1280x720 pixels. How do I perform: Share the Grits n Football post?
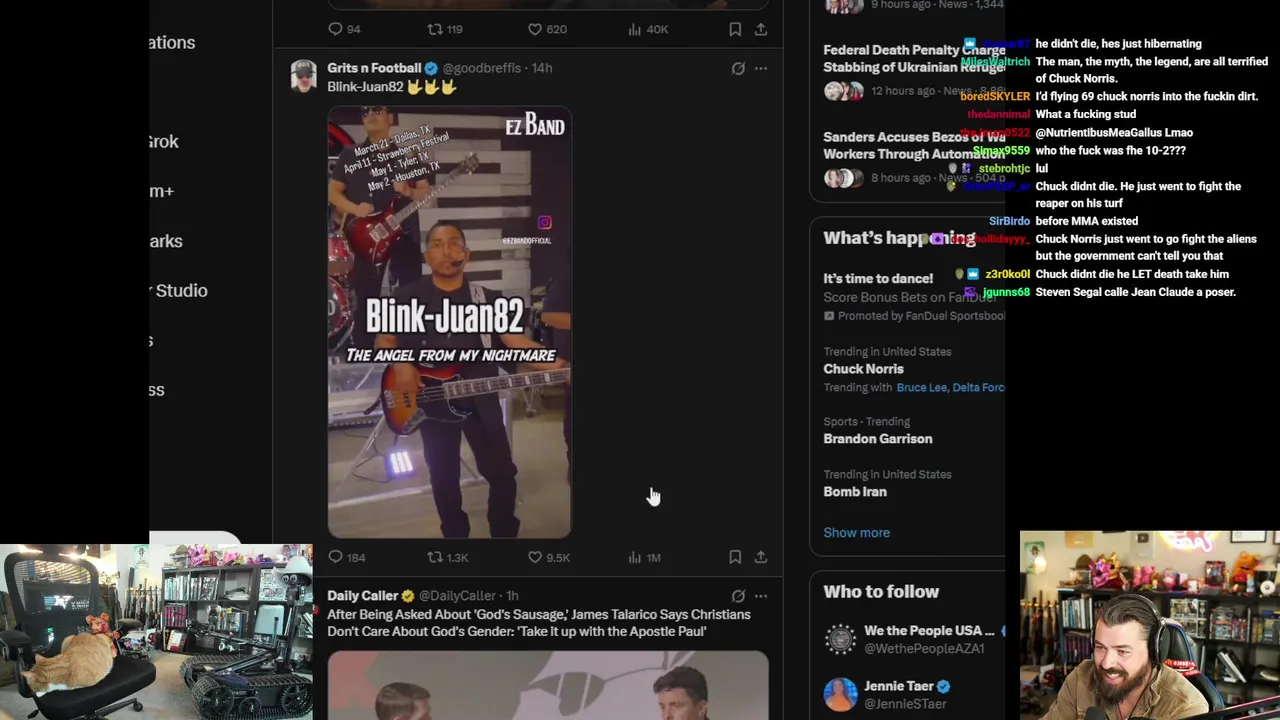[761, 557]
